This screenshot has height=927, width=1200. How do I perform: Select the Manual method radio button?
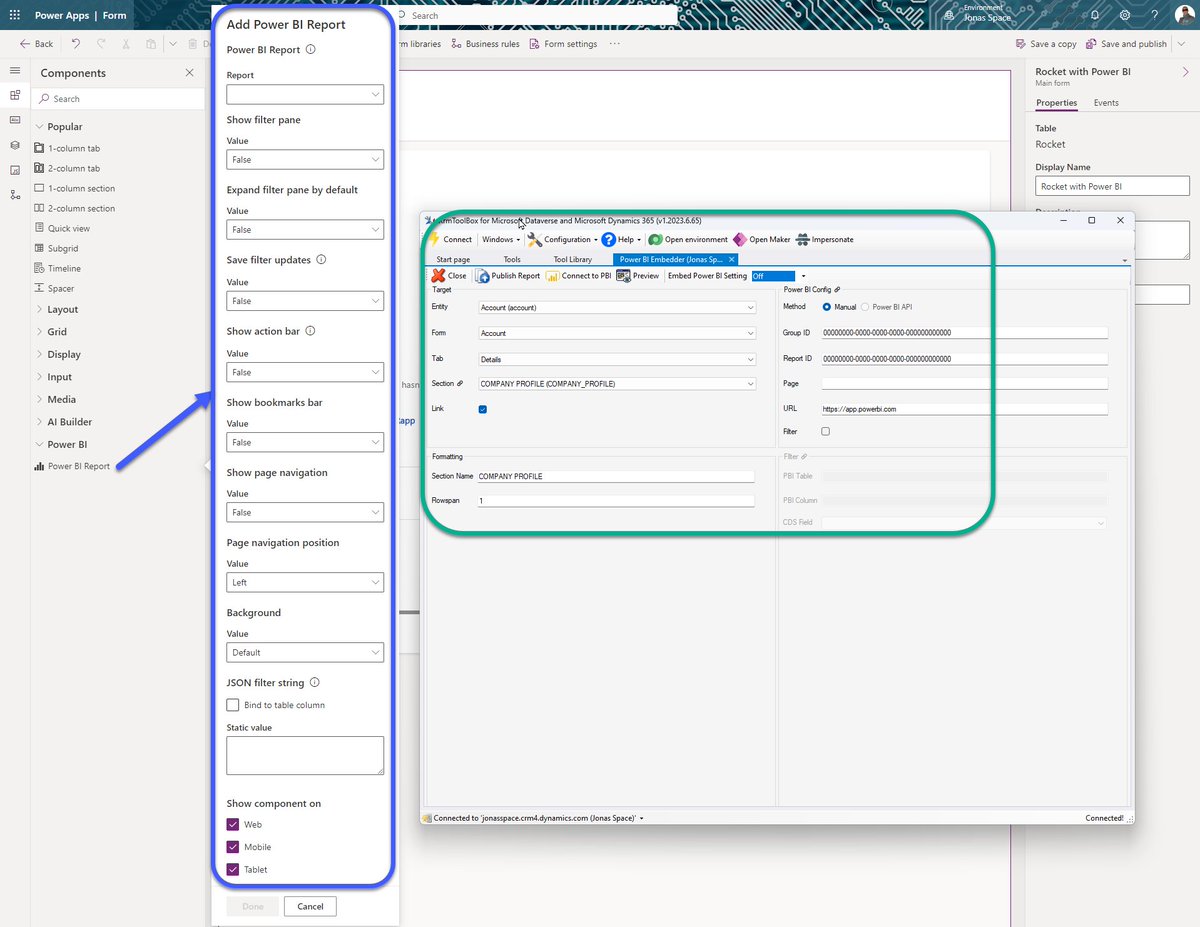(x=827, y=307)
